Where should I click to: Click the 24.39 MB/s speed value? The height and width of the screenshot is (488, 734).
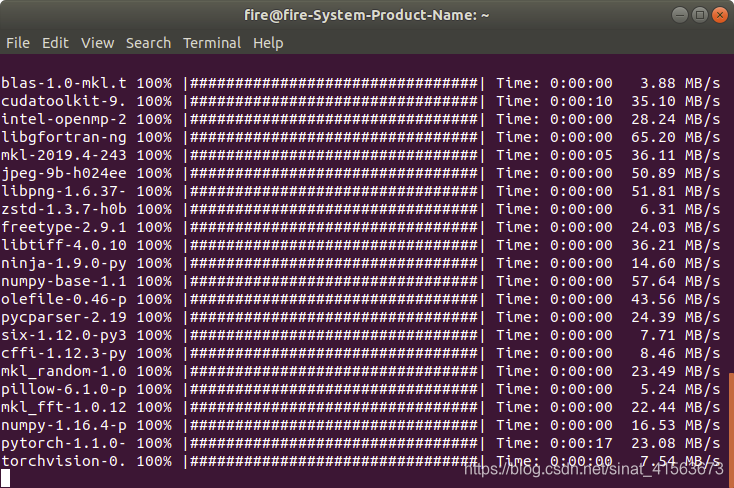click(675, 317)
